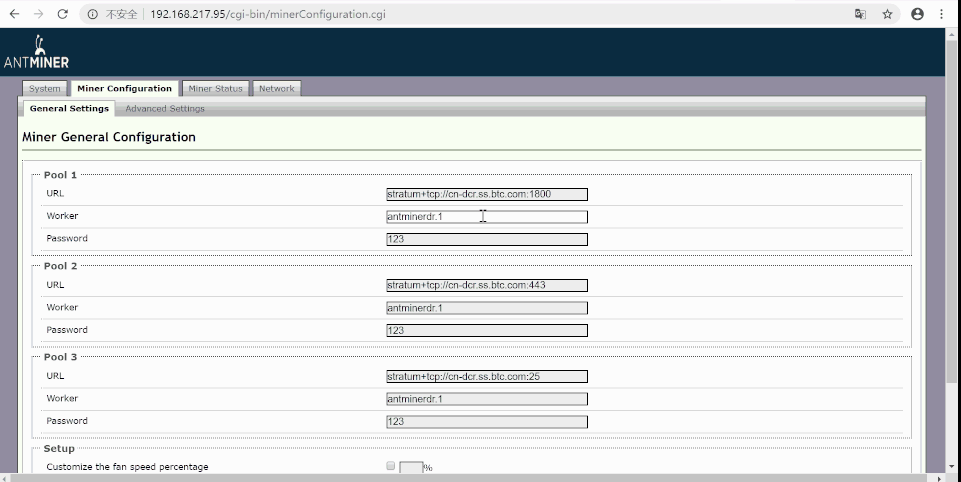
Task: Click the Miner General Configuration heading
Action: click(x=108, y=137)
